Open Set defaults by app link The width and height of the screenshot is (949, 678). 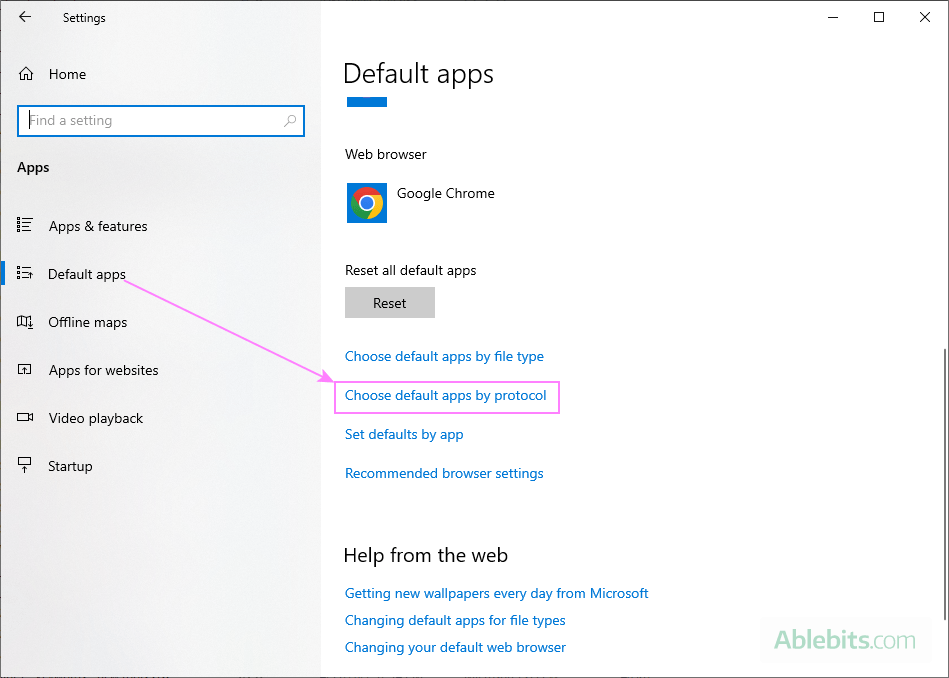pyautogui.click(x=404, y=435)
